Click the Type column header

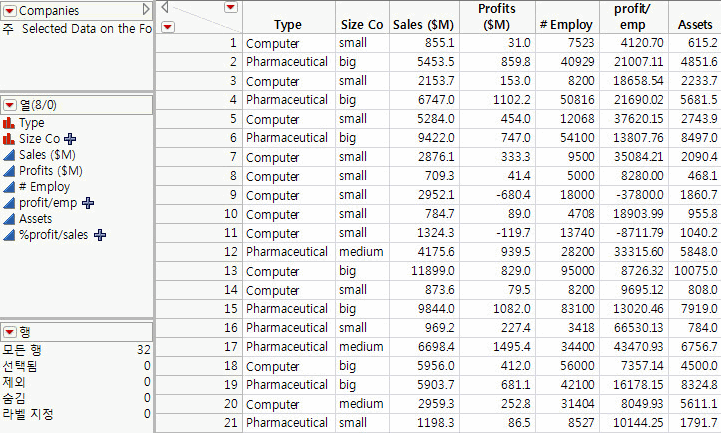(287, 24)
